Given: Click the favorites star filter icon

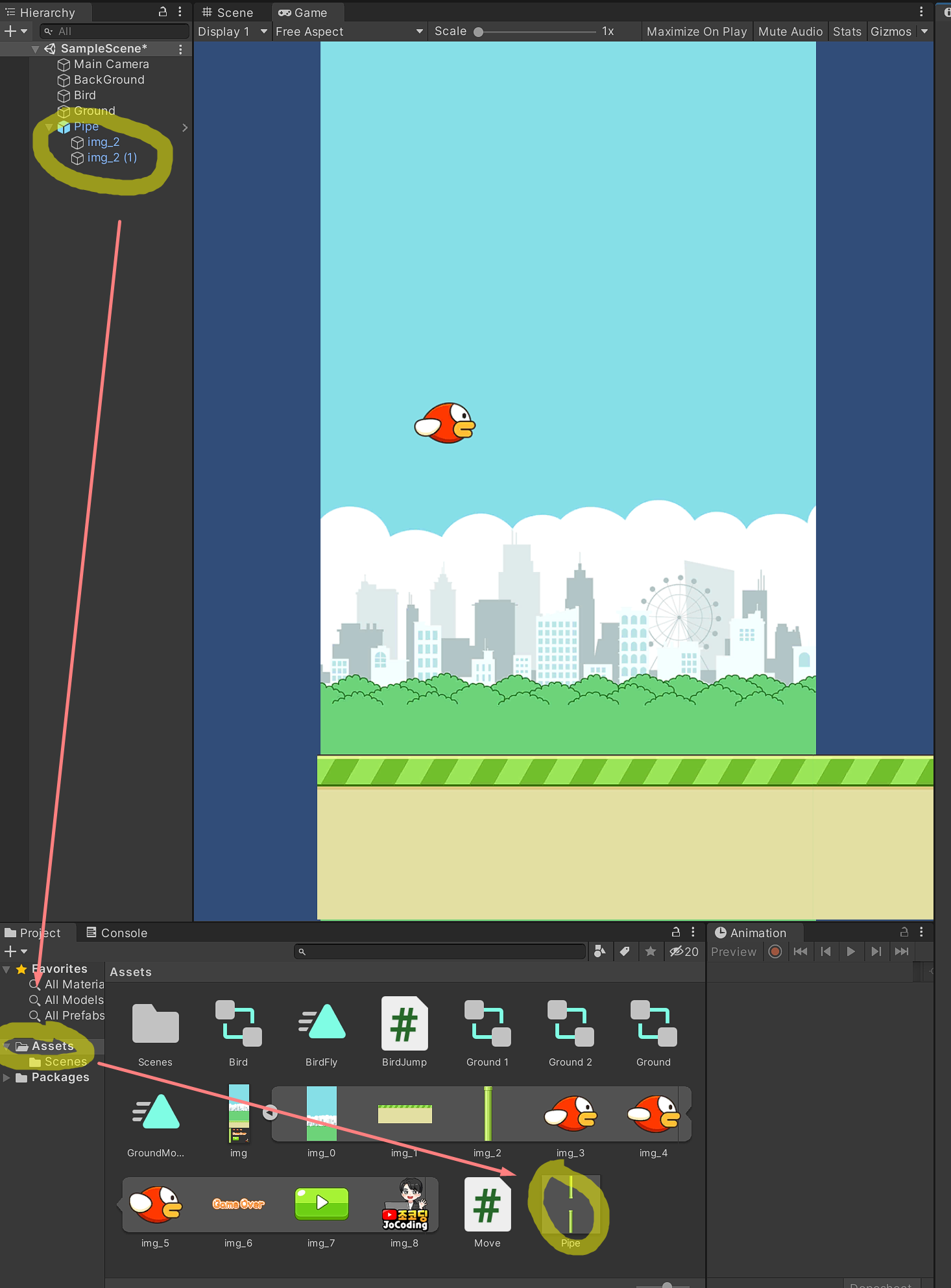Looking at the screenshot, I should click(x=651, y=951).
